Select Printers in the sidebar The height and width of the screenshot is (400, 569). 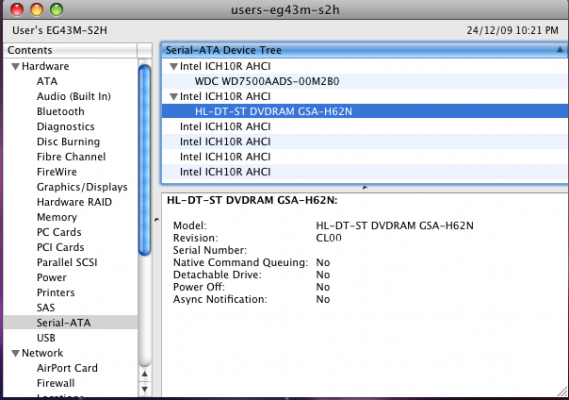coord(56,293)
